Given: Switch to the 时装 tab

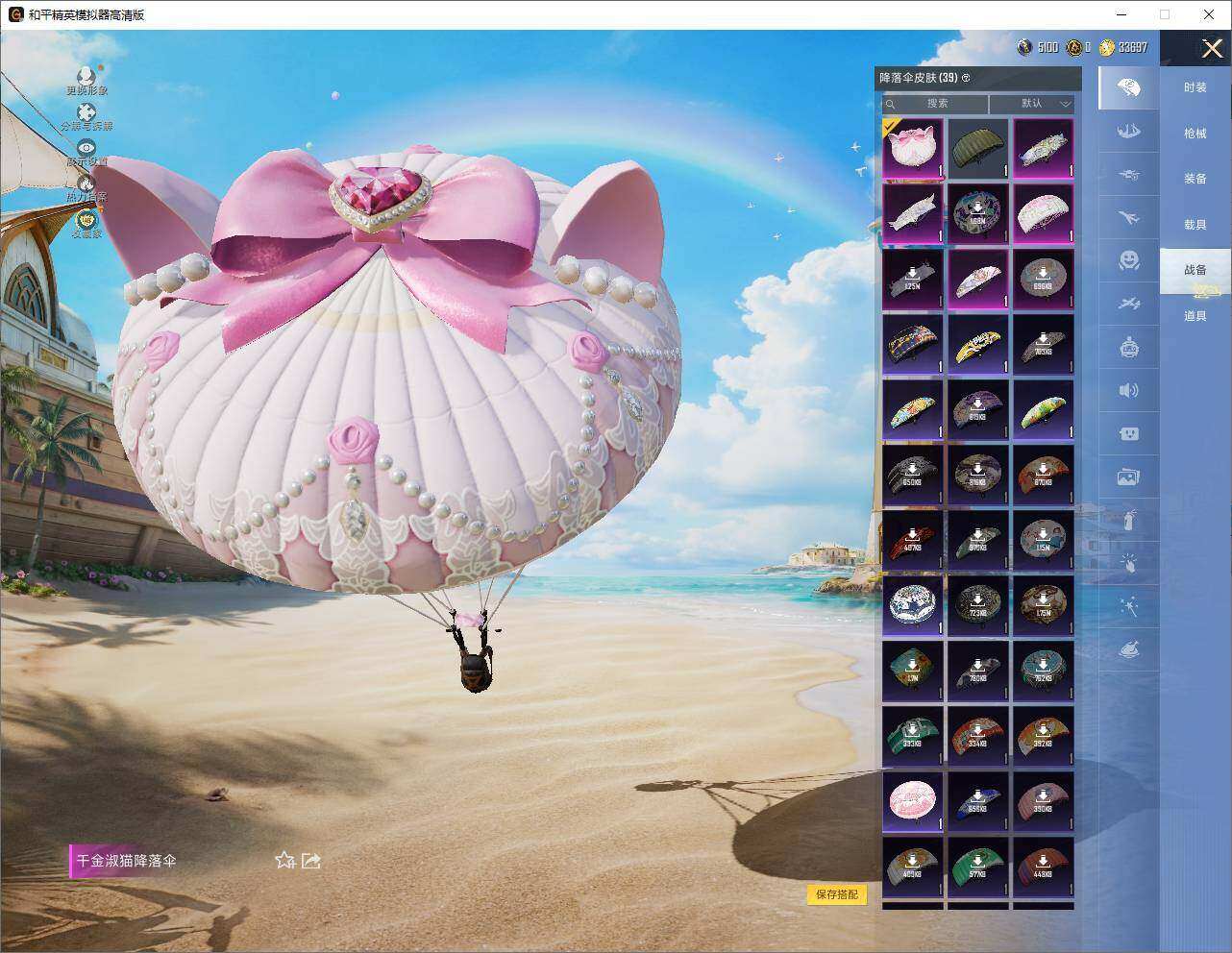Looking at the screenshot, I should [1195, 87].
